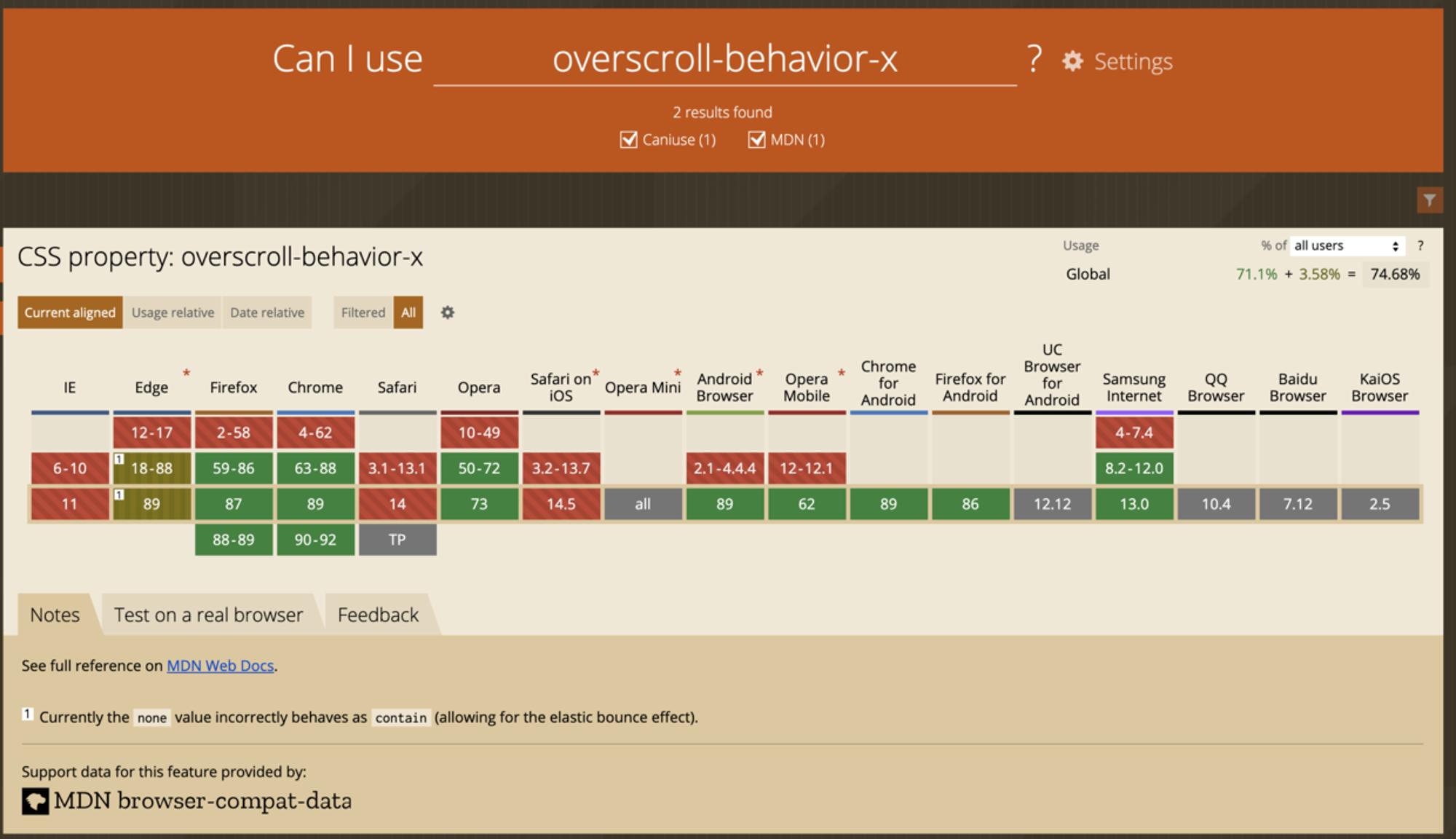Select IE 6-10 cell
The height and width of the screenshot is (839, 1456).
[x=70, y=468]
